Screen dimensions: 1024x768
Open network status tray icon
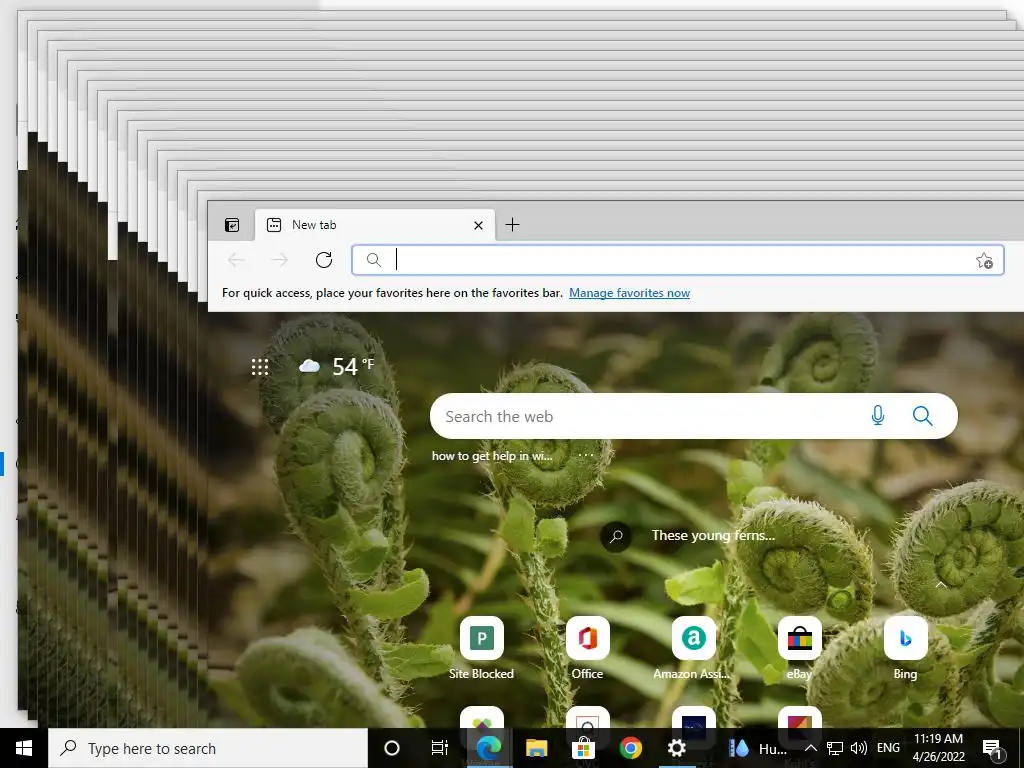(835, 748)
